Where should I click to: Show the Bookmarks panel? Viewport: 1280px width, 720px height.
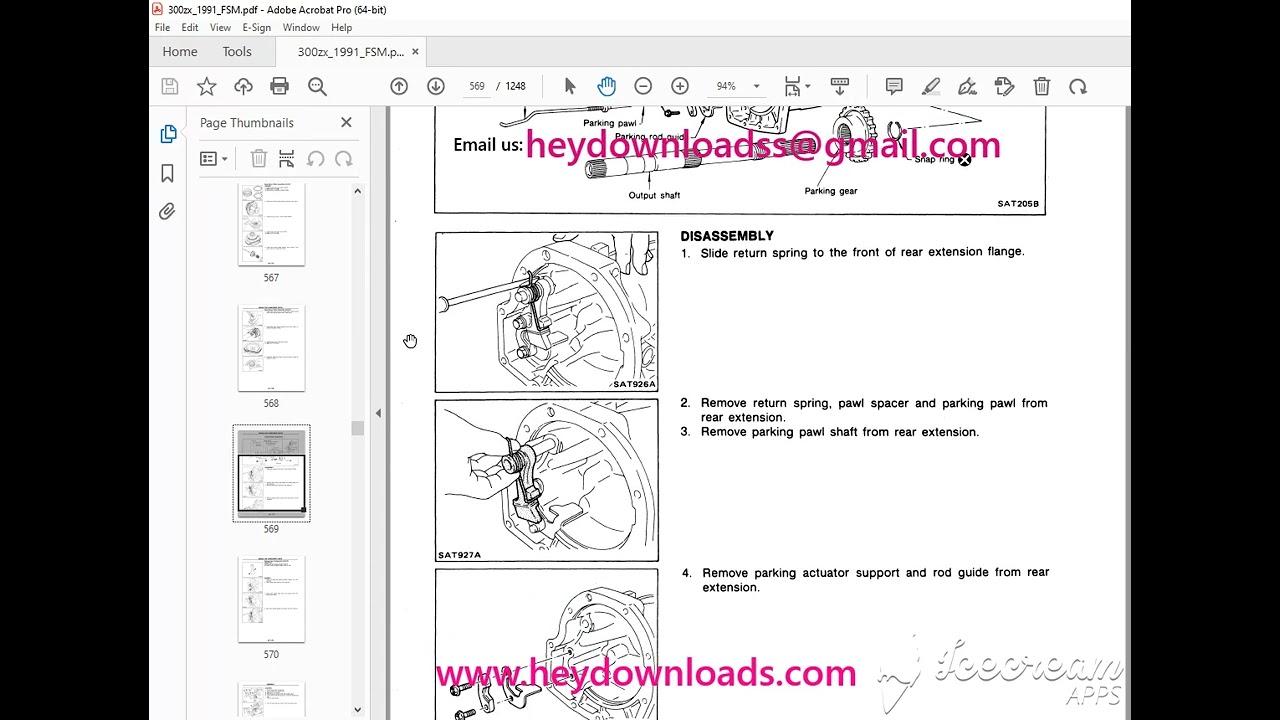[x=168, y=174]
